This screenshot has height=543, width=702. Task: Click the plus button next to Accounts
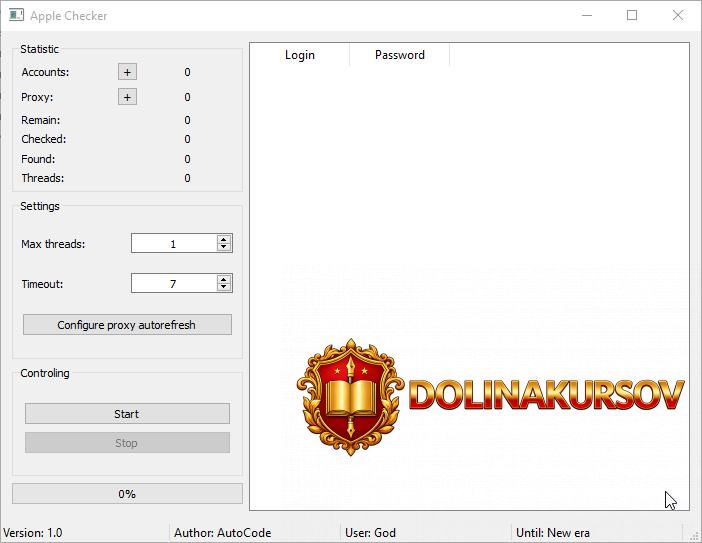pos(127,72)
